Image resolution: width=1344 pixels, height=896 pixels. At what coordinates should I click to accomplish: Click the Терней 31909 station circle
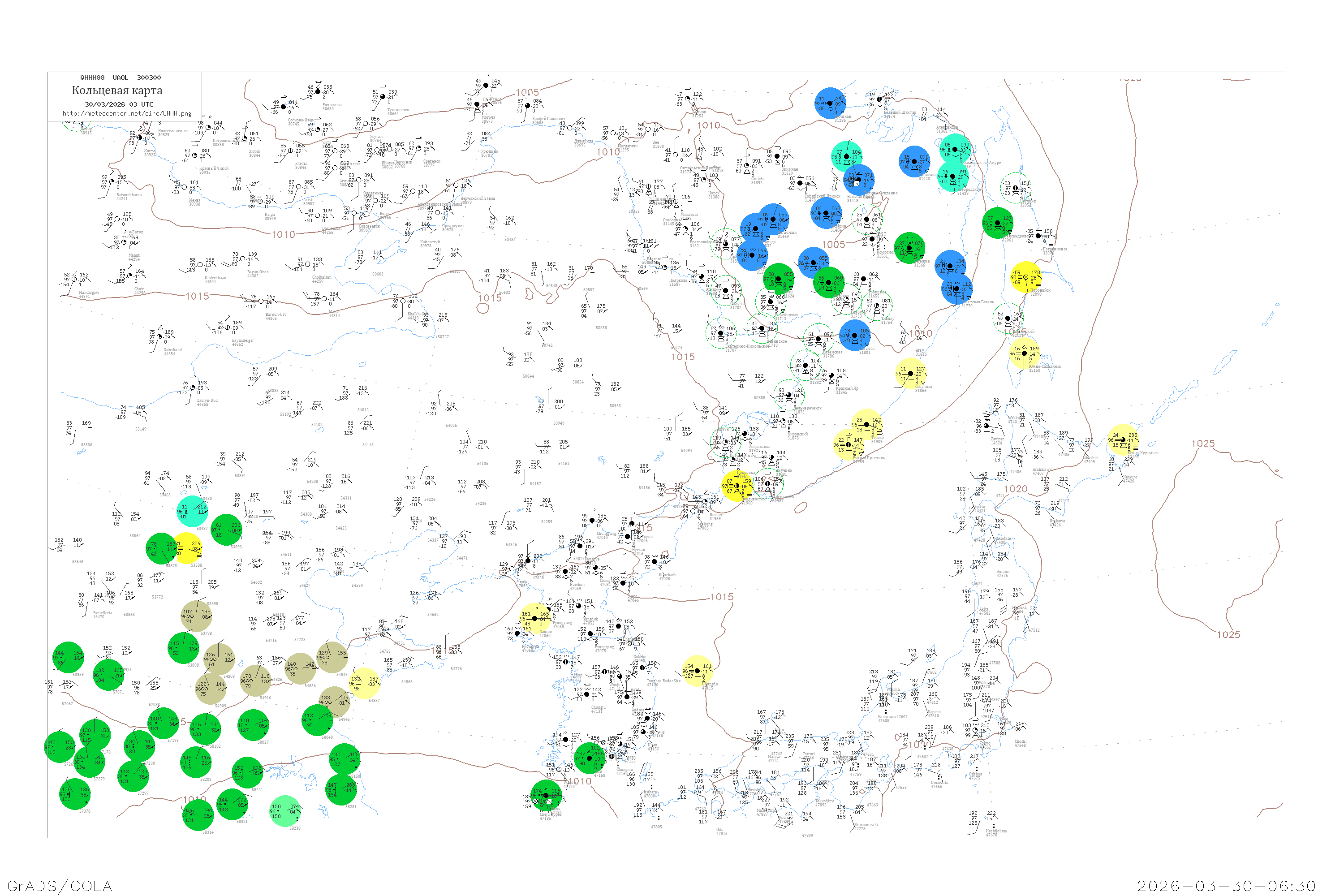tap(866, 425)
